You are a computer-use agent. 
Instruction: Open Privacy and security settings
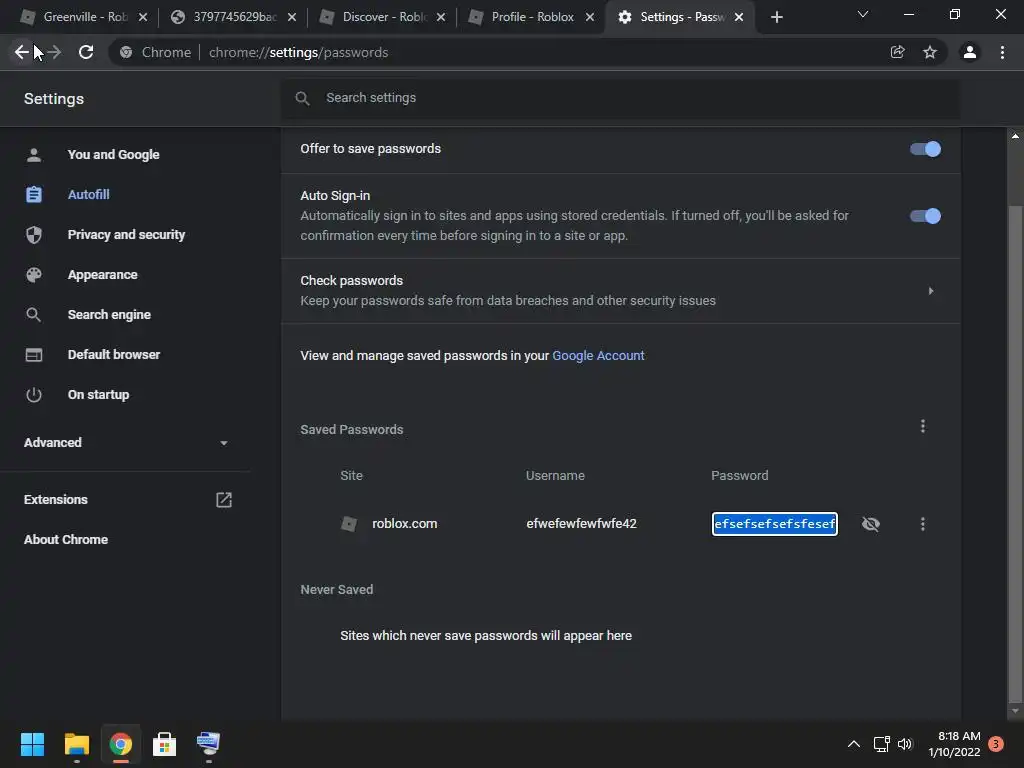coord(126,234)
